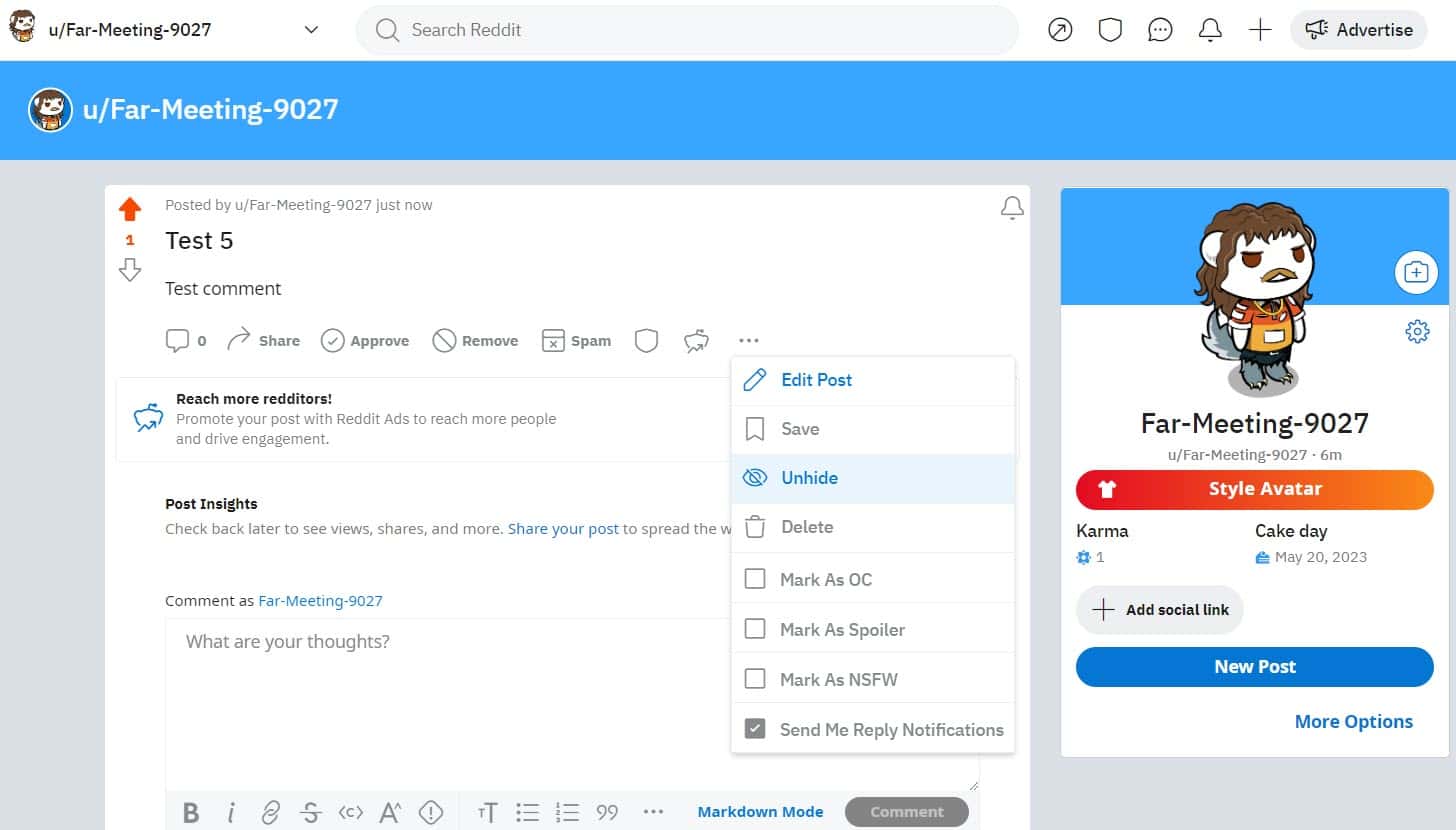
Task: Click the downvote arrow on Test 5
Action: pos(130,270)
